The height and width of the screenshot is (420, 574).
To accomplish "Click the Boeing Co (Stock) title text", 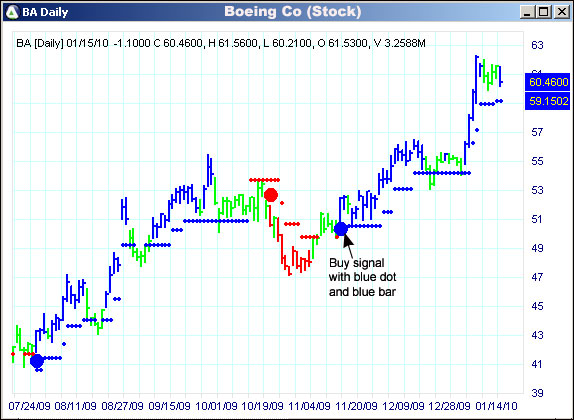I will tap(292, 11).
